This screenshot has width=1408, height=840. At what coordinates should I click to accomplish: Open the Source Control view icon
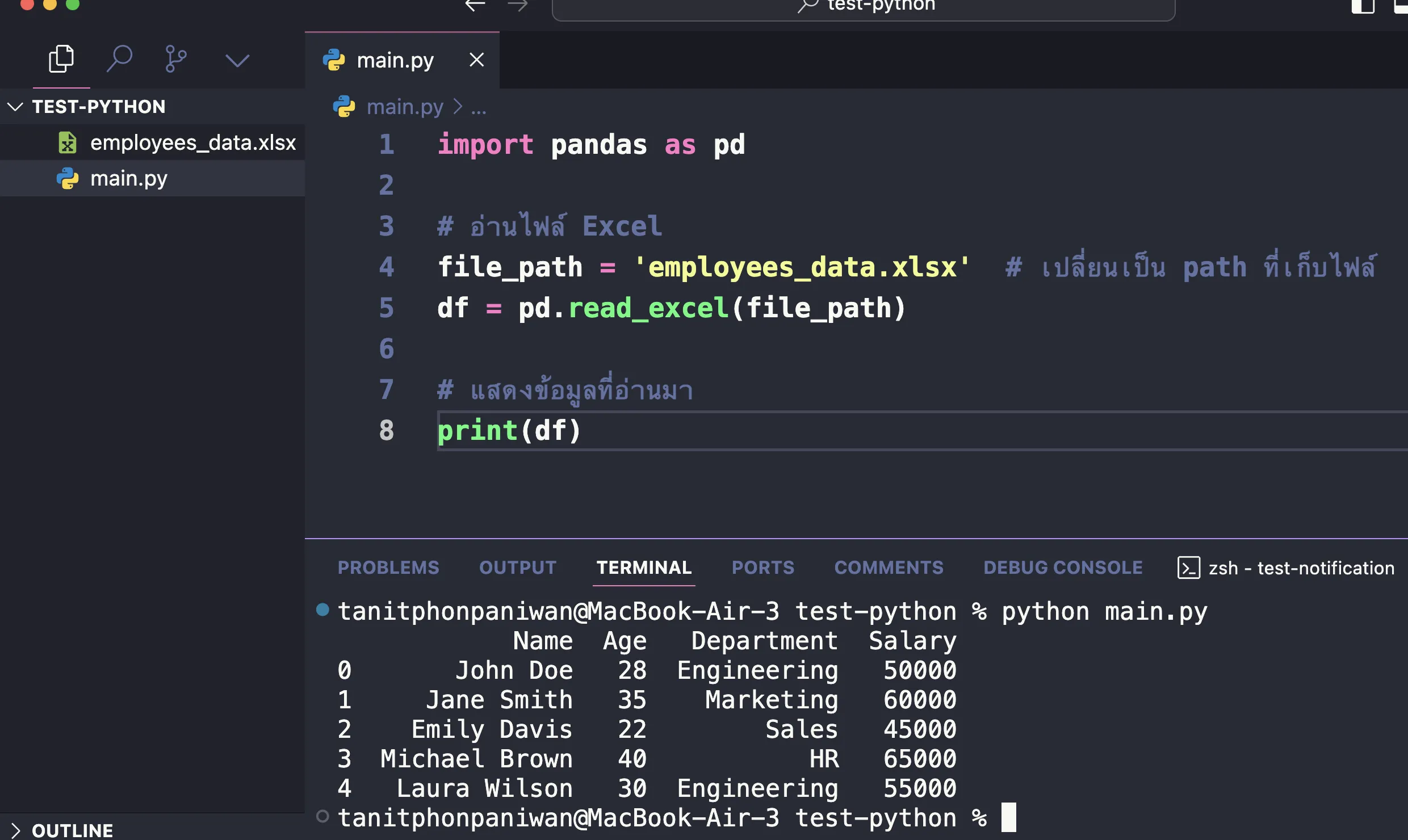(x=175, y=58)
